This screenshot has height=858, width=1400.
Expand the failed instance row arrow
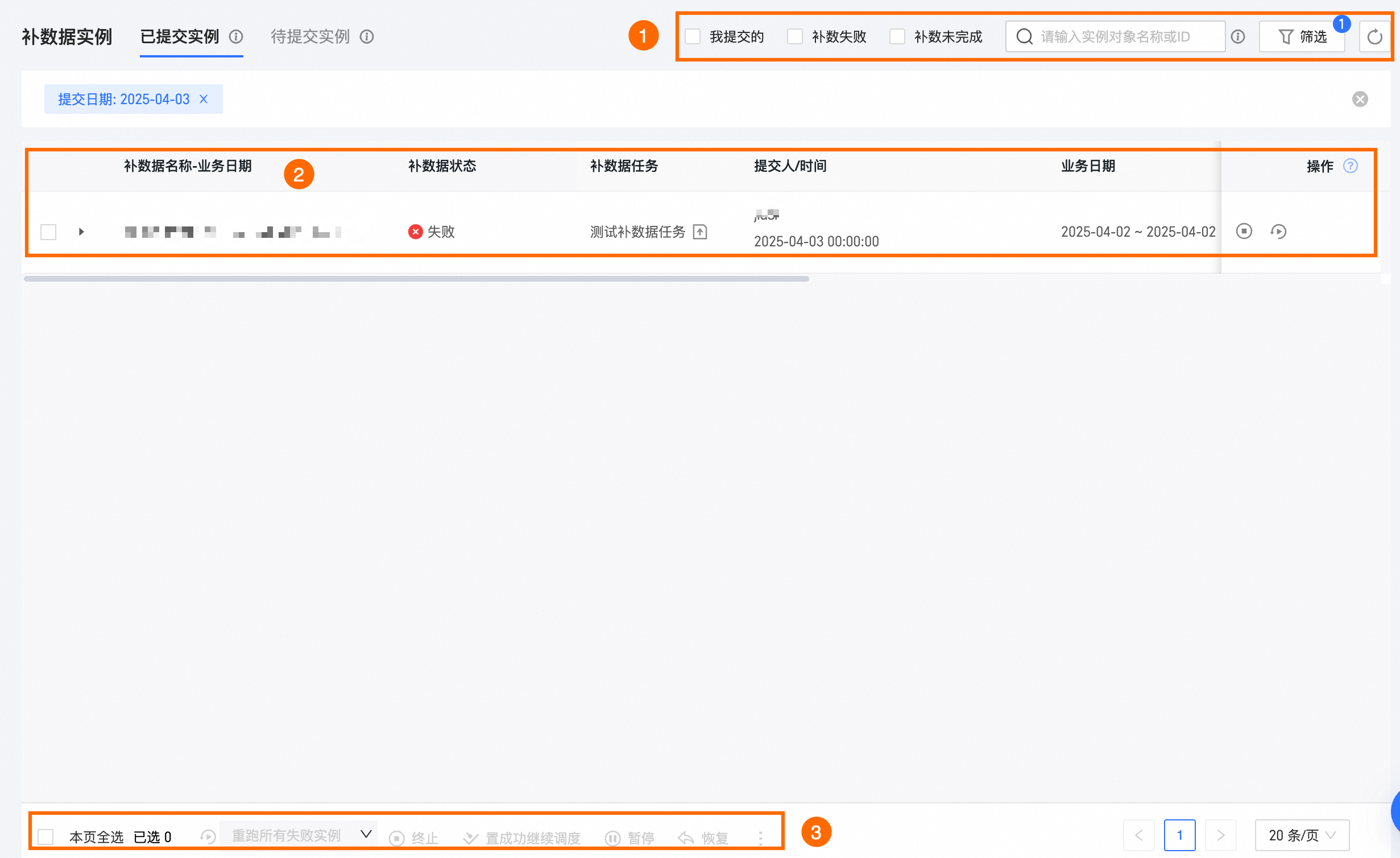(81, 232)
